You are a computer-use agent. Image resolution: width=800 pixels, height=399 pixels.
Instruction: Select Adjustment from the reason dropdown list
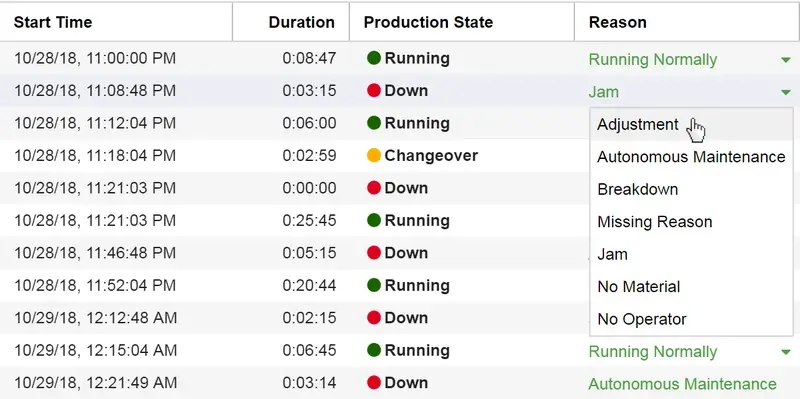(691, 124)
